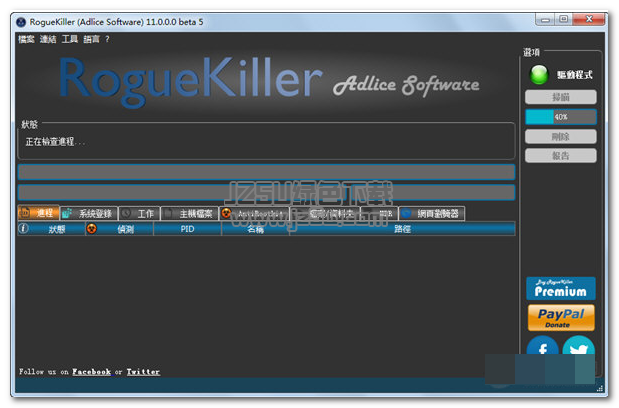This screenshot has width=619, height=408.
Task: Click the 狀態 column header
Action: [x=51, y=229]
